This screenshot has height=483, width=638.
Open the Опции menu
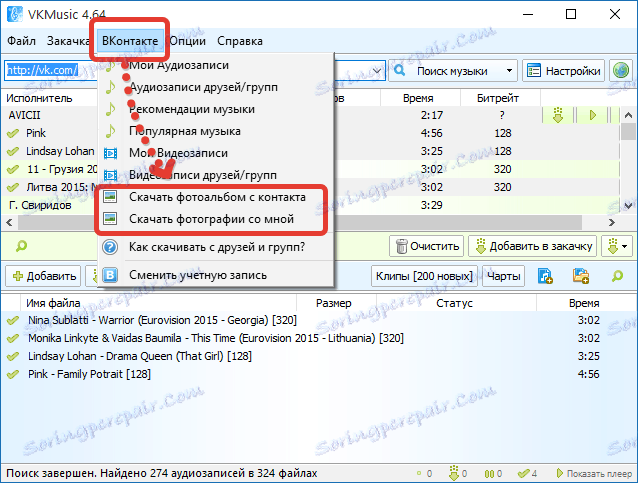pos(188,41)
